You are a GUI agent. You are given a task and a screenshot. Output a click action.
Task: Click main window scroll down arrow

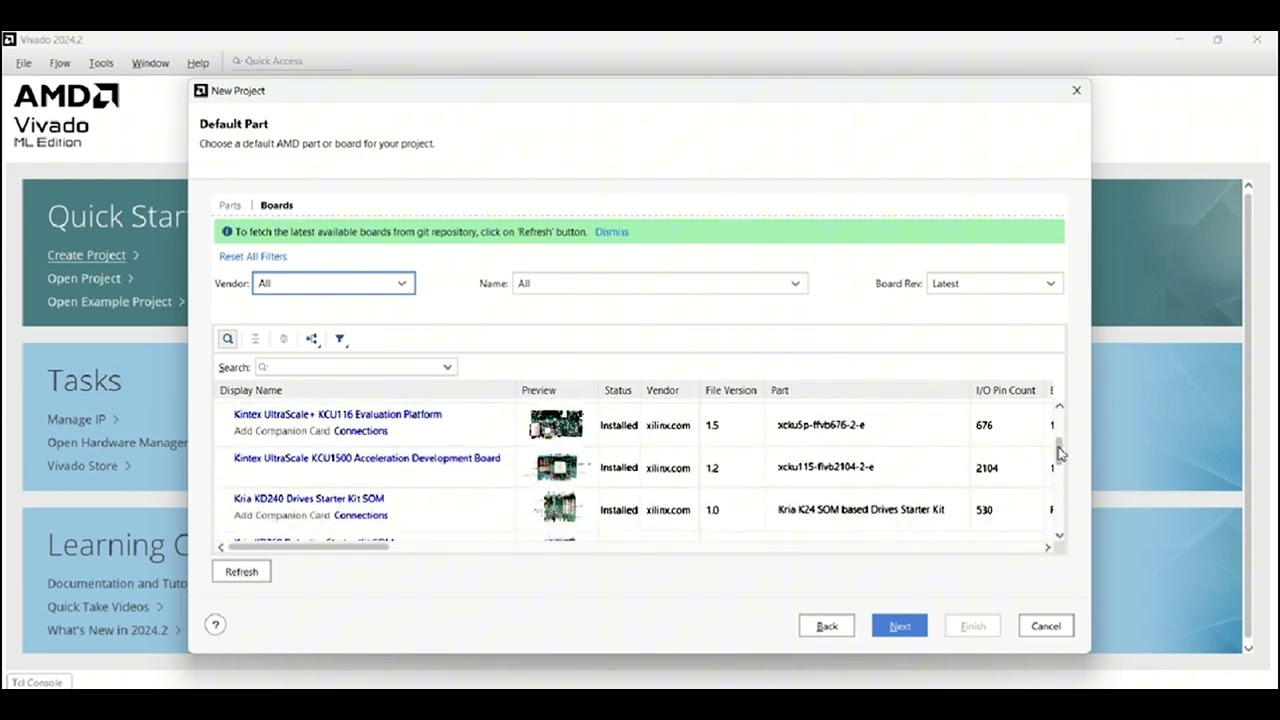1248,648
